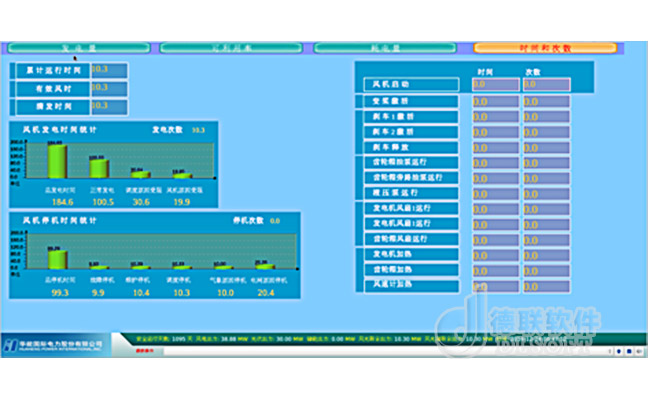This screenshot has width=649, height=400.
Task: Click the 齿轮箱加热 count value field
Action: click(x=544, y=270)
